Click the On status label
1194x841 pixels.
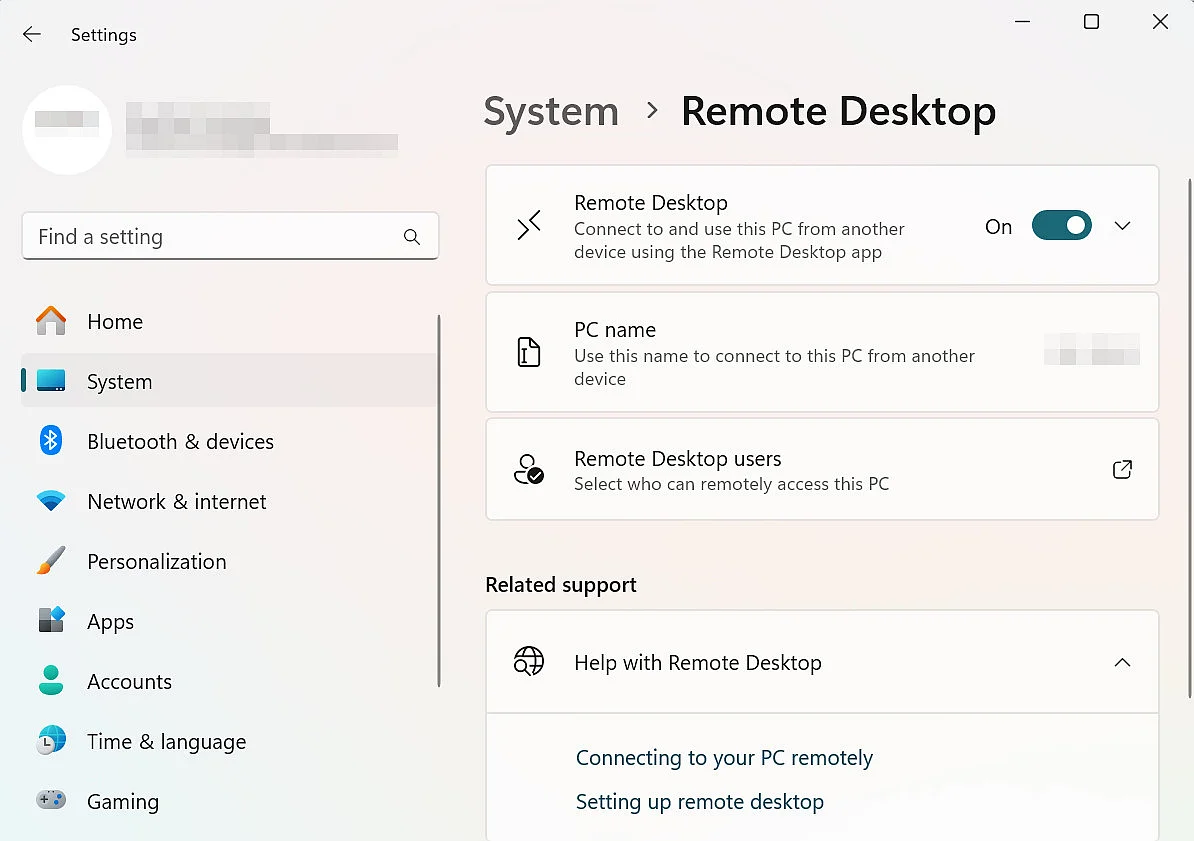[998, 226]
